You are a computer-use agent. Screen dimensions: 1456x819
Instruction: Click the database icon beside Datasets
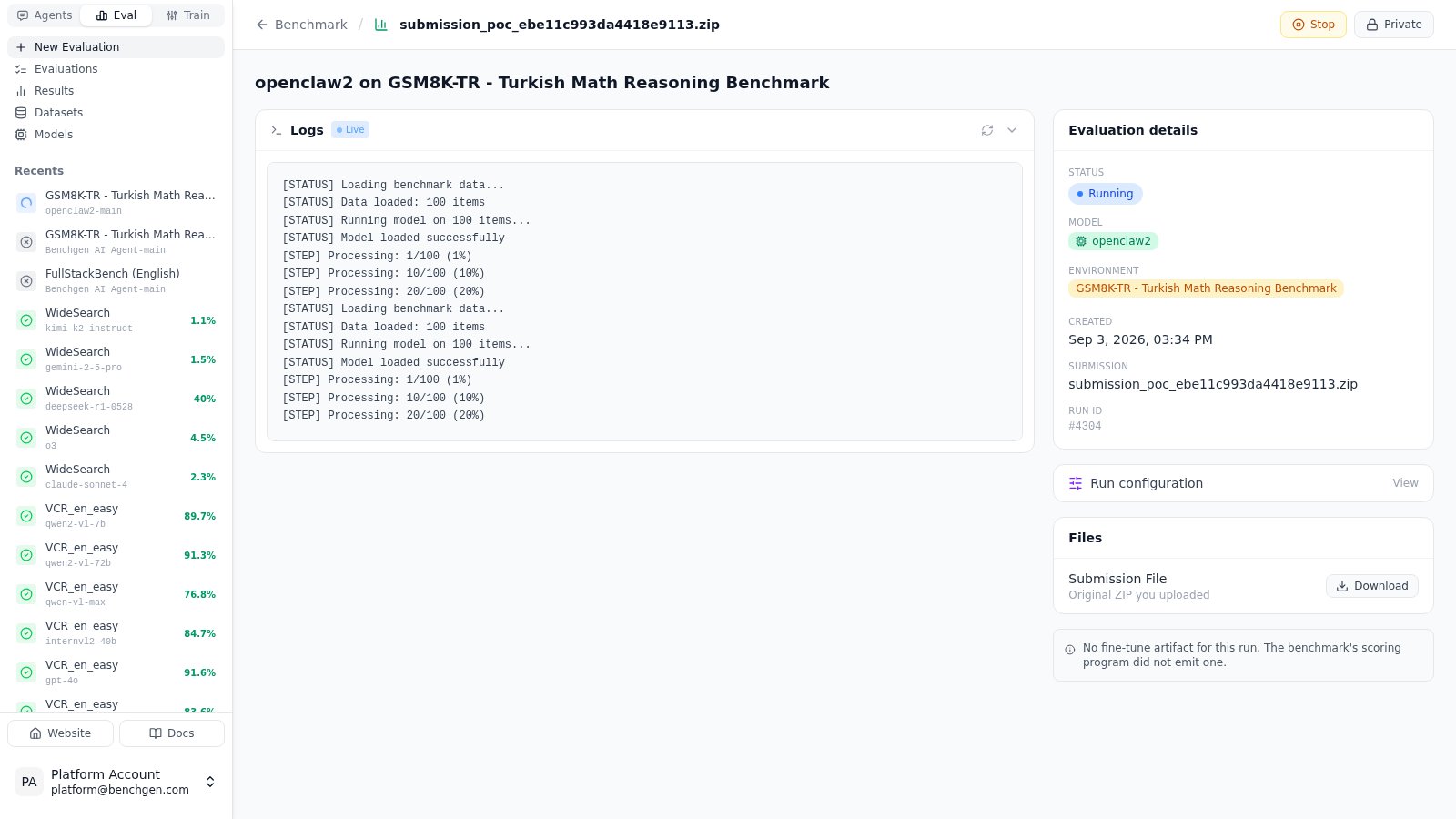coord(21,113)
